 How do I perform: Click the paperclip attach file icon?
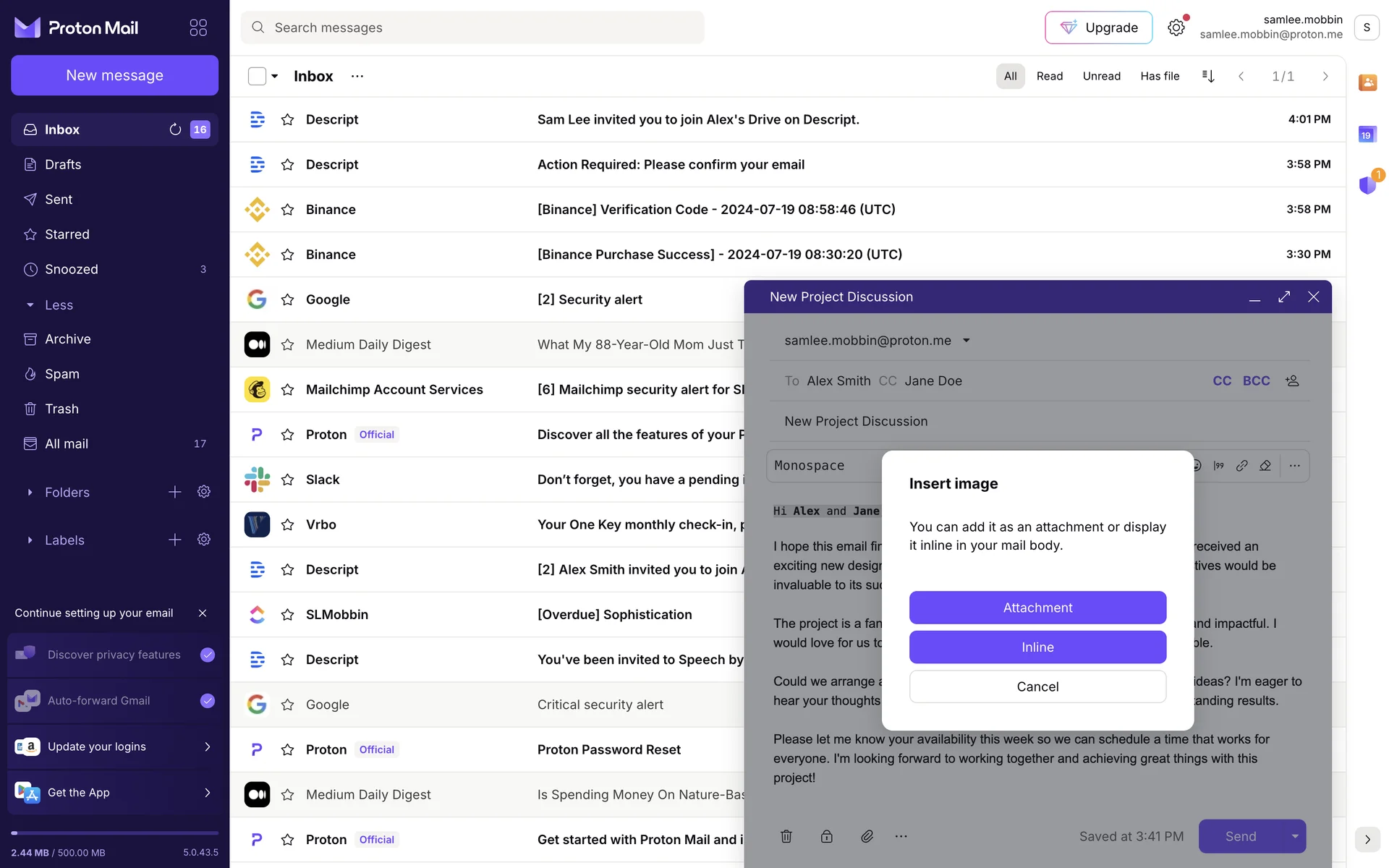867,836
